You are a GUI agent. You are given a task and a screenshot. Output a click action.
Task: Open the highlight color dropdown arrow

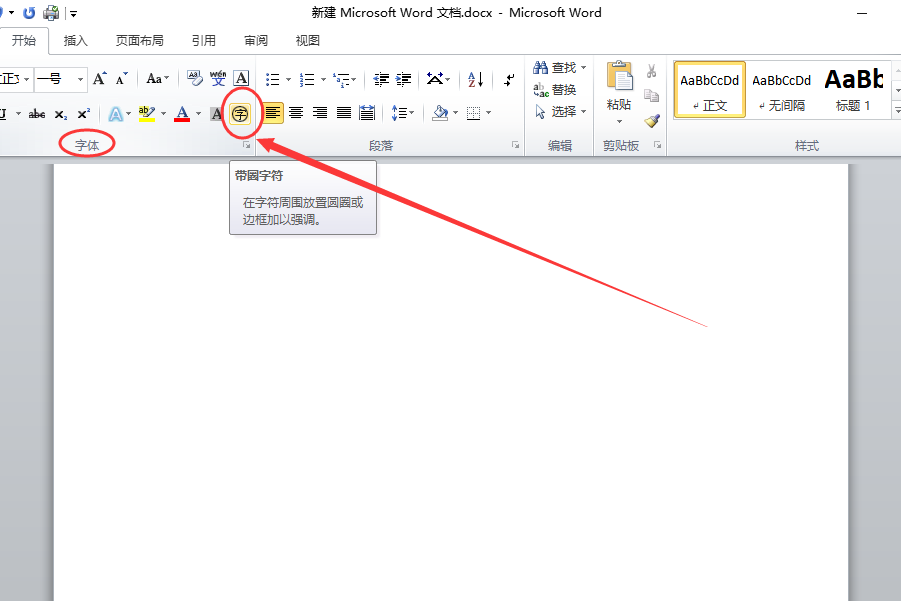(163, 114)
